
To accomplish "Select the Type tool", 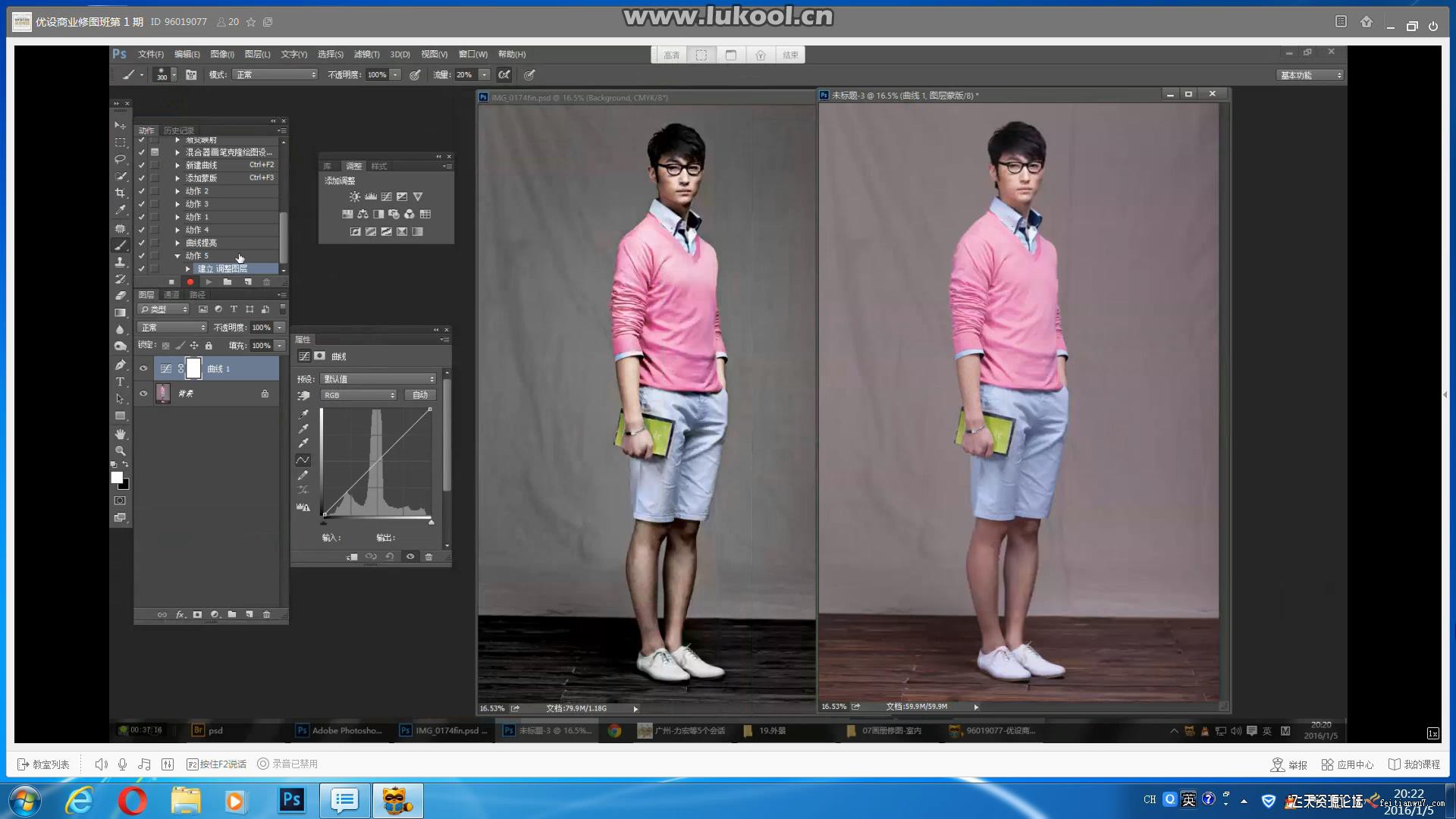I will coord(120,381).
